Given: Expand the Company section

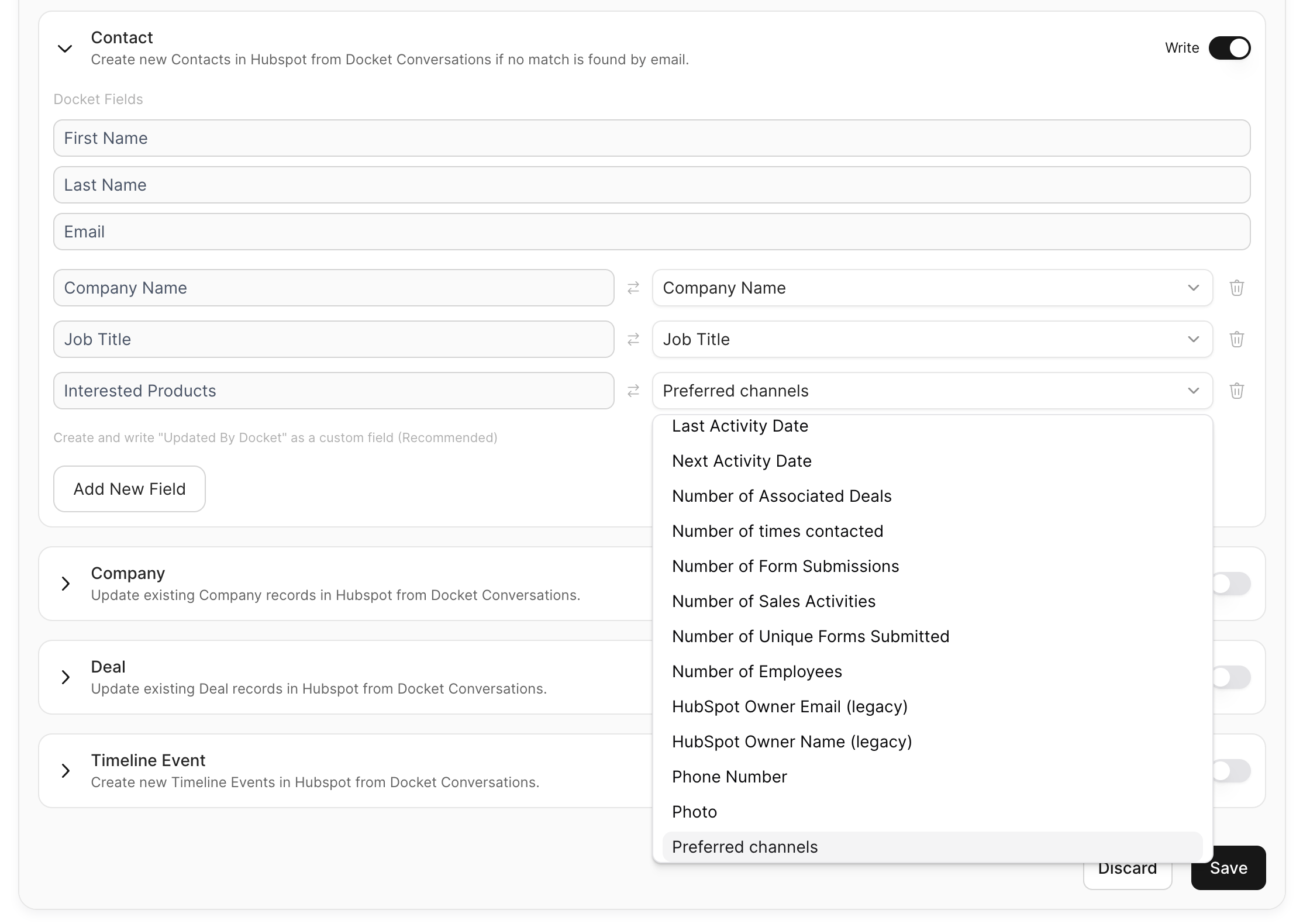Looking at the screenshot, I should click(x=66, y=584).
